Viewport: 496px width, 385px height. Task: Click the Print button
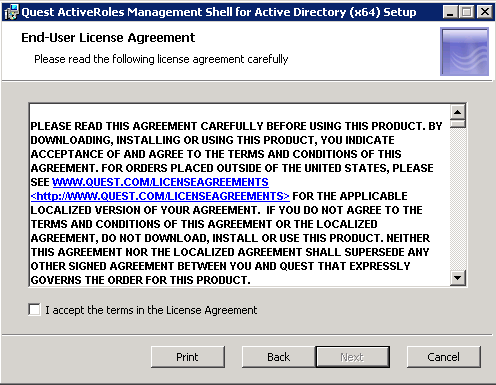click(188, 357)
